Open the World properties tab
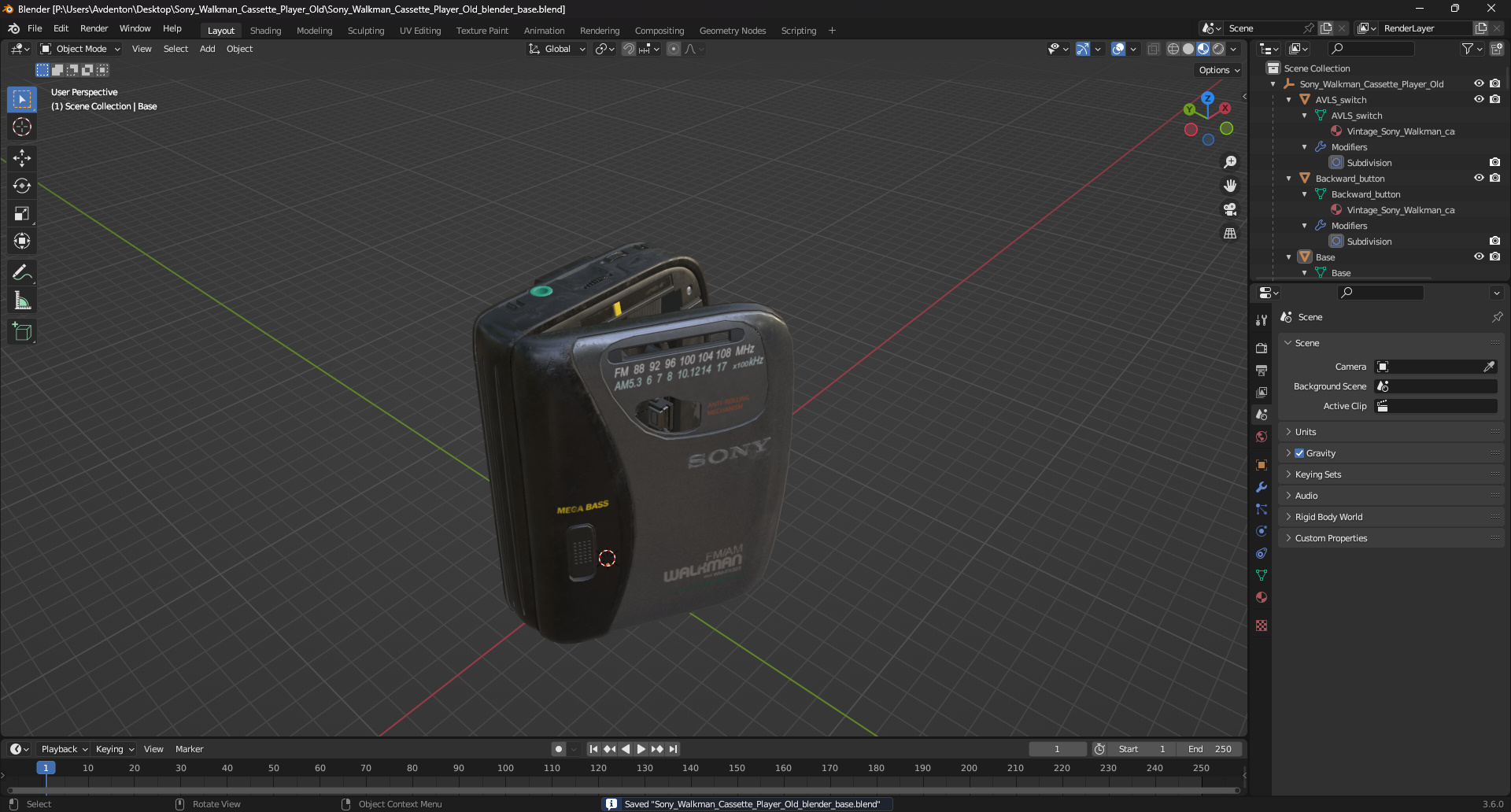Screen dimensions: 1511x812 [1262, 437]
